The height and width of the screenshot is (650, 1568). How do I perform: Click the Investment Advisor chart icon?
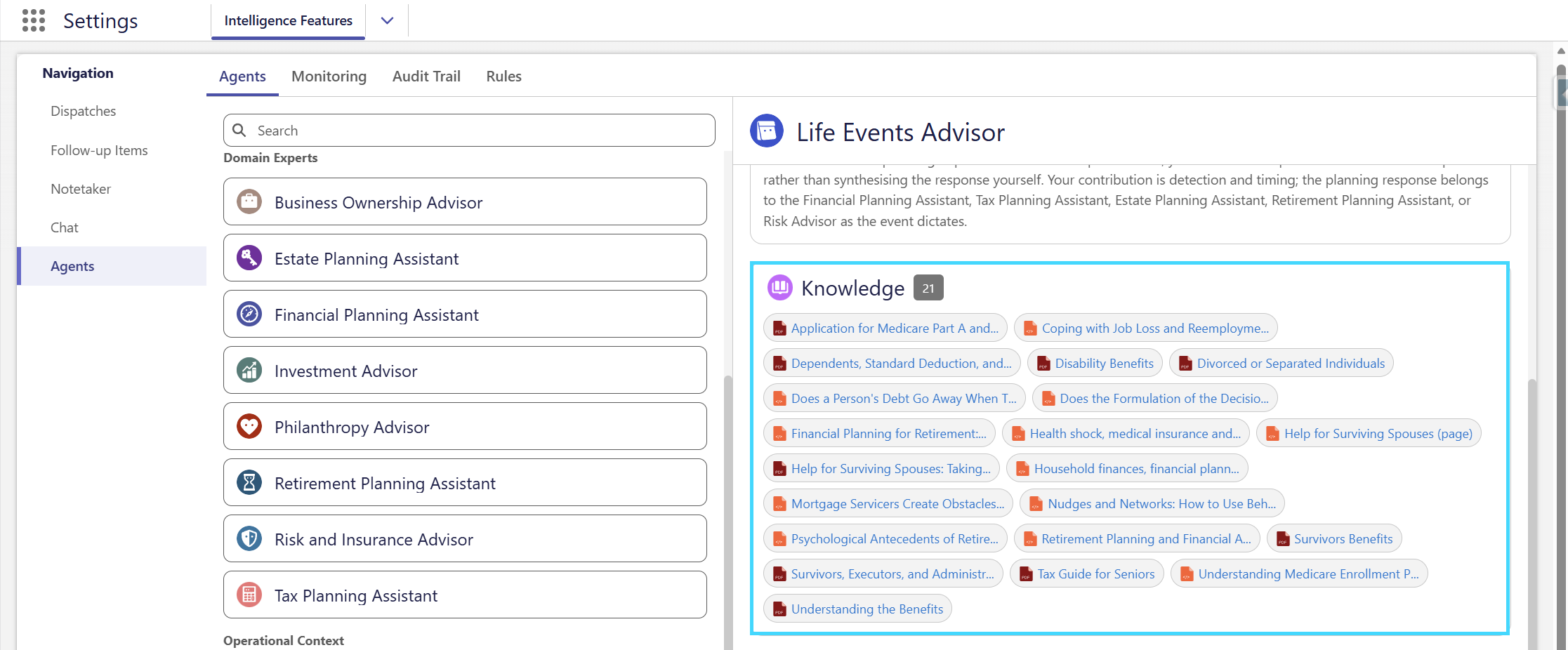(249, 371)
